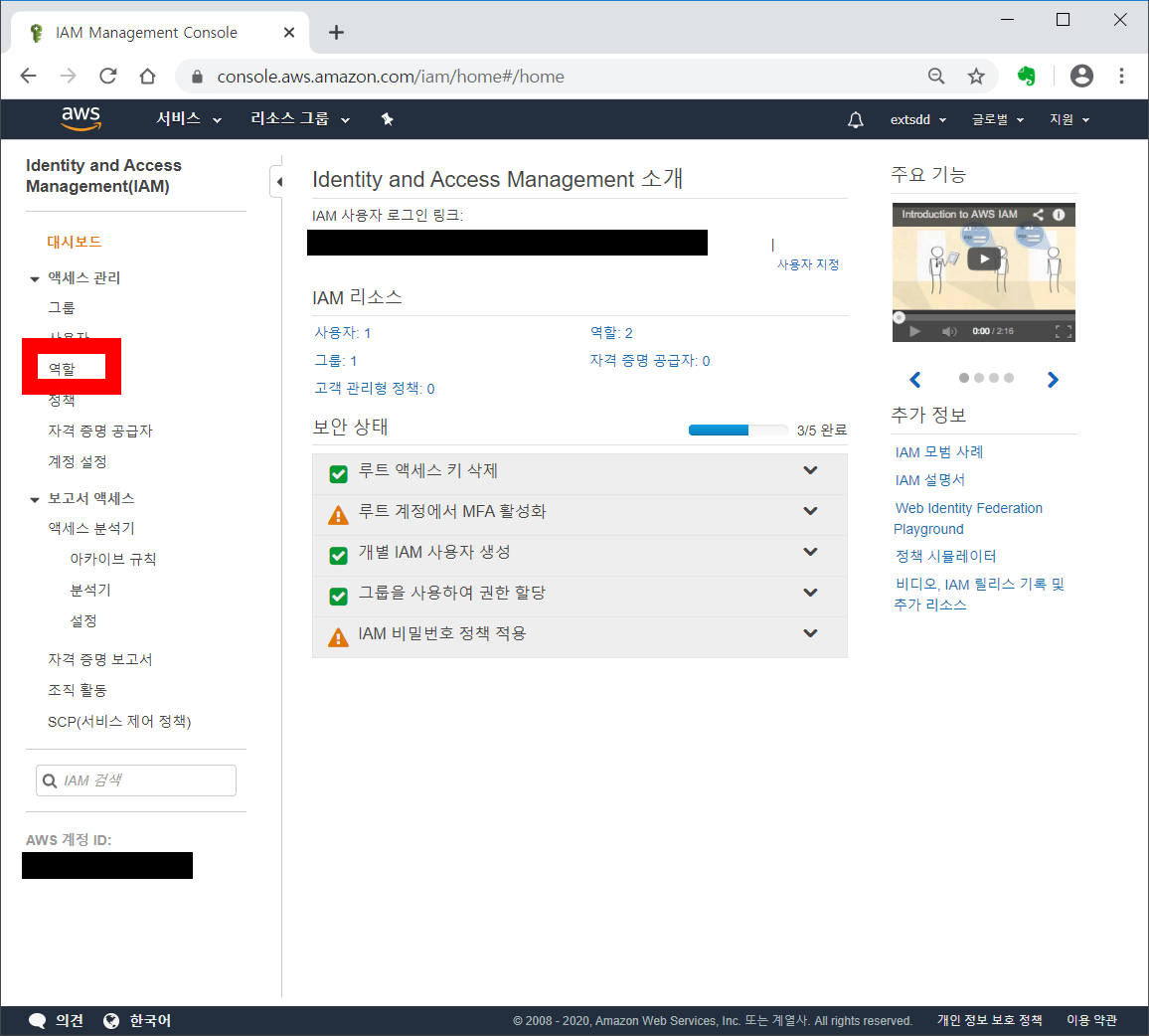Click the browser forward arrow
Image resolution: width=1149 pixels, height=1036 pixels.
click(69, 76)
